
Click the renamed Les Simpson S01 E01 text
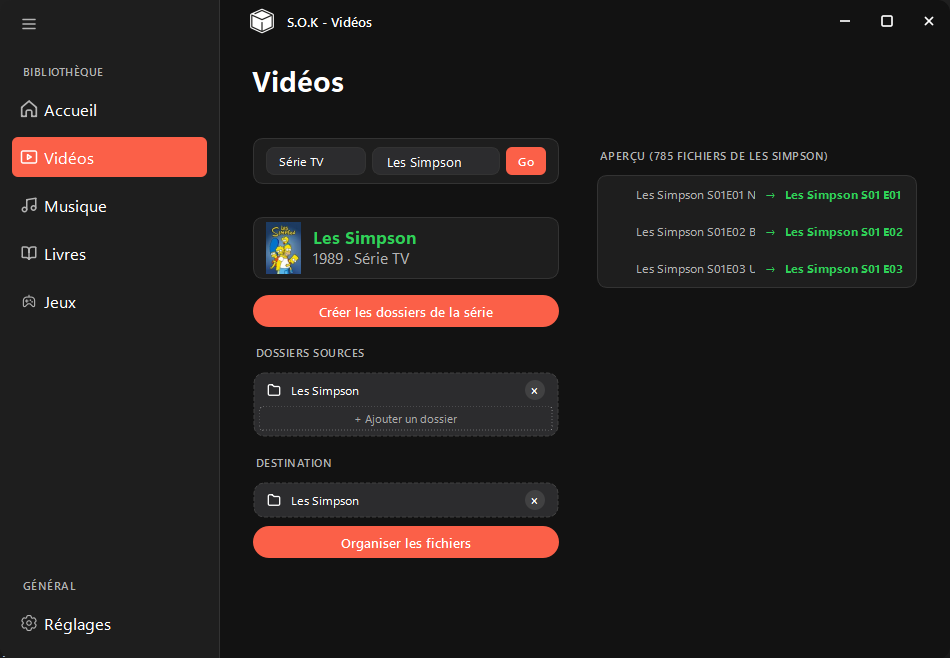tap(843, 195)
